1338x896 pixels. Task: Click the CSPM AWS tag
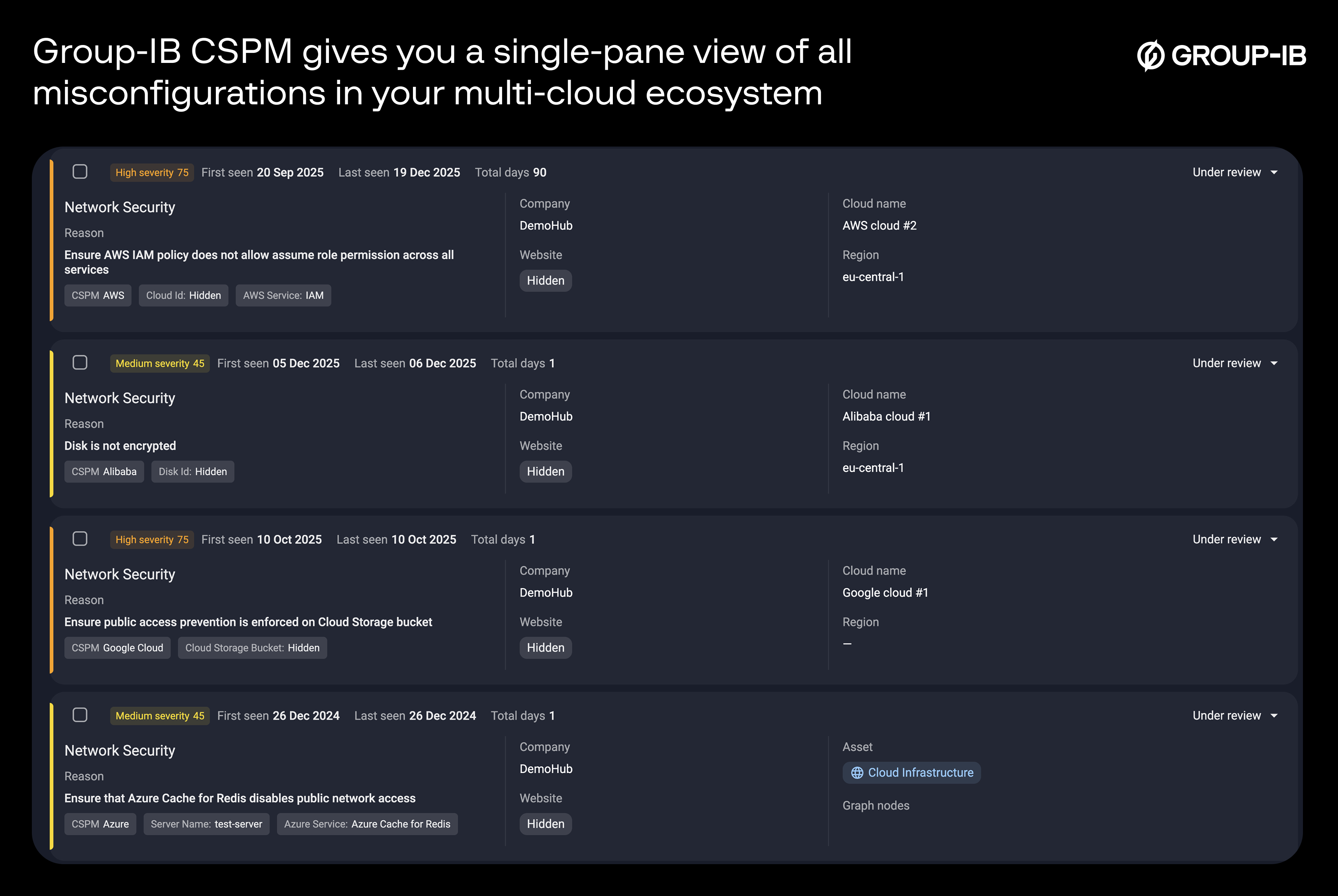98,295
